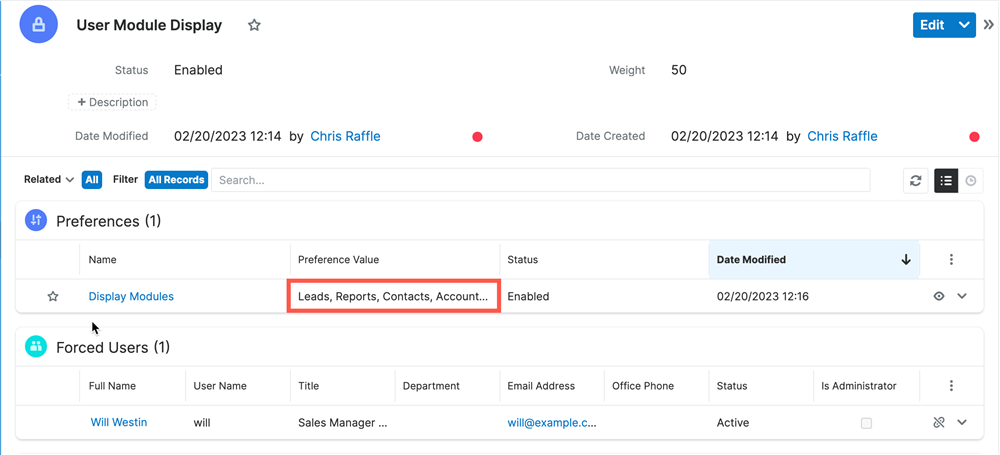This screenshot has height=455, width=1000.
Task: Preview the Display Modules row with eye icon
Action: coord(938,297)
